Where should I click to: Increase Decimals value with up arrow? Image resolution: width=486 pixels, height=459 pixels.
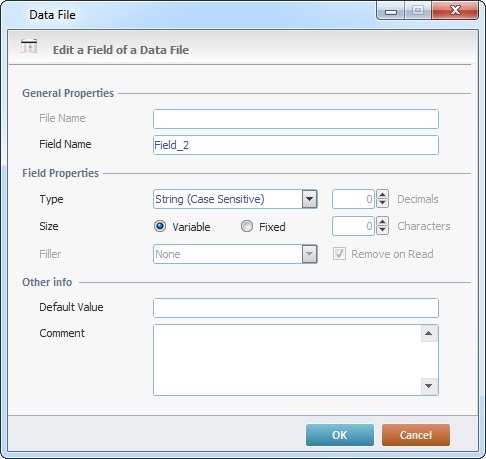pyautogui.click(x=382, y=194)
